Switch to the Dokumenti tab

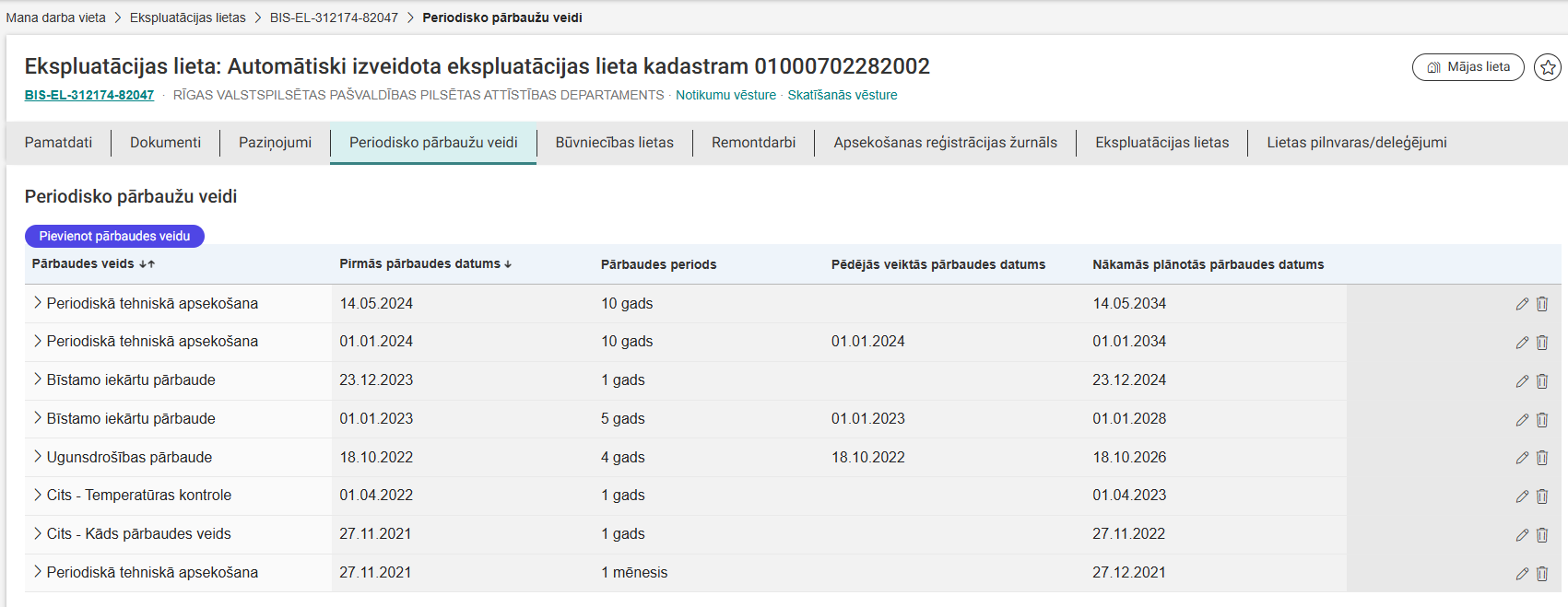tap(165, 143)
